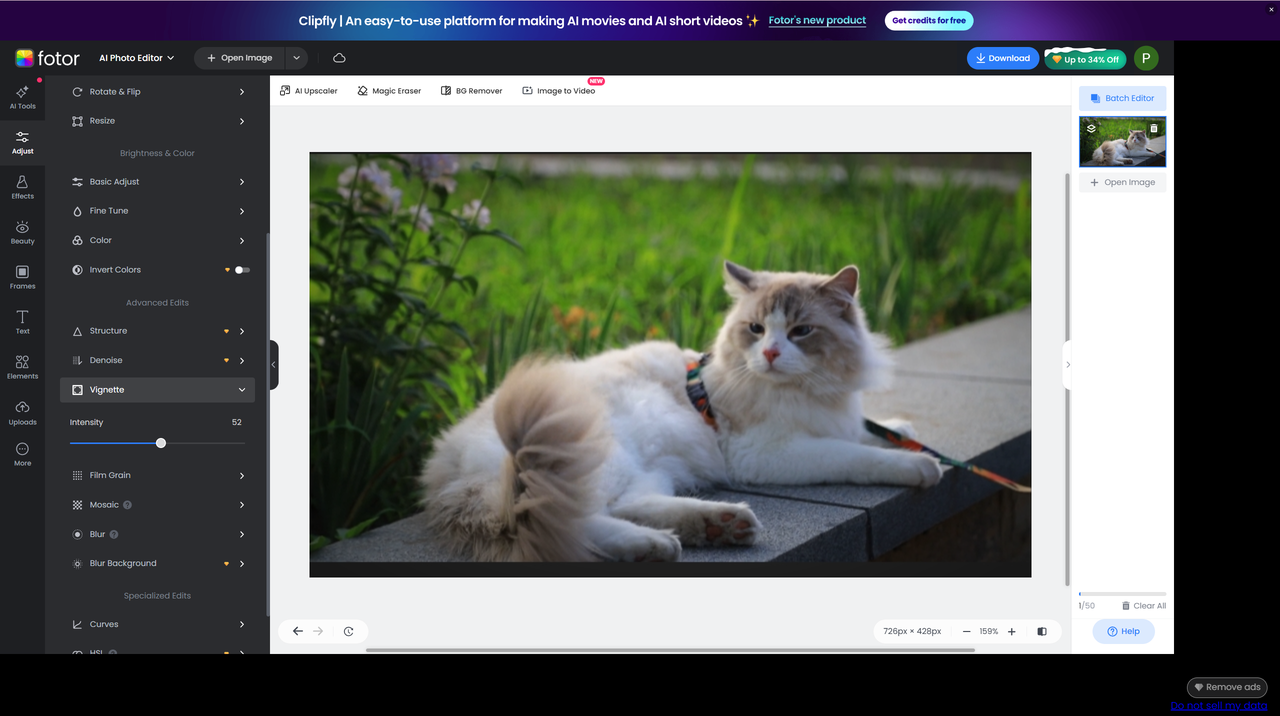
Task: Click the Up to 34% Off button
Action: 1085,59
